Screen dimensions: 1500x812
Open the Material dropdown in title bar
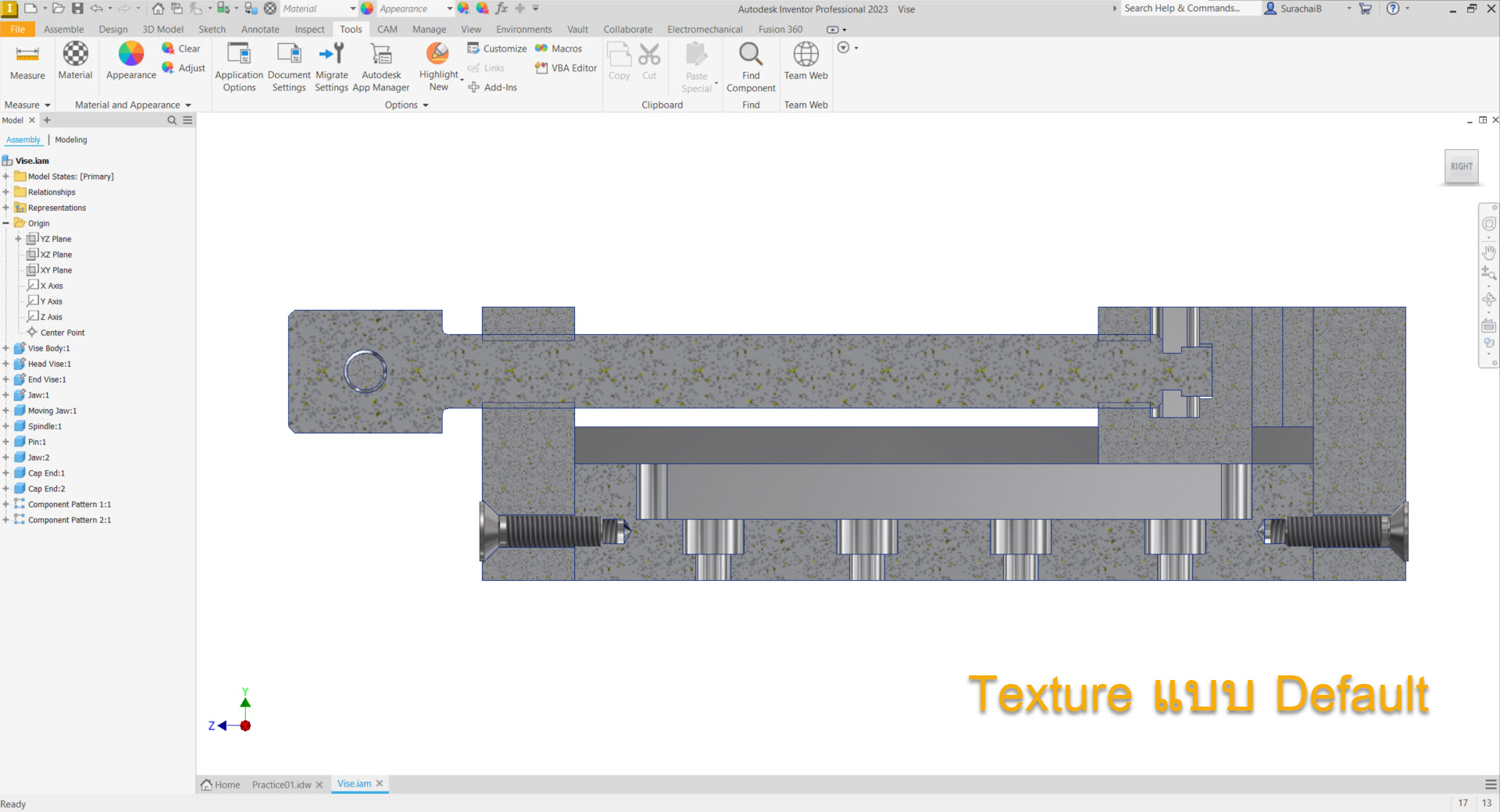(x=352, y=9)
